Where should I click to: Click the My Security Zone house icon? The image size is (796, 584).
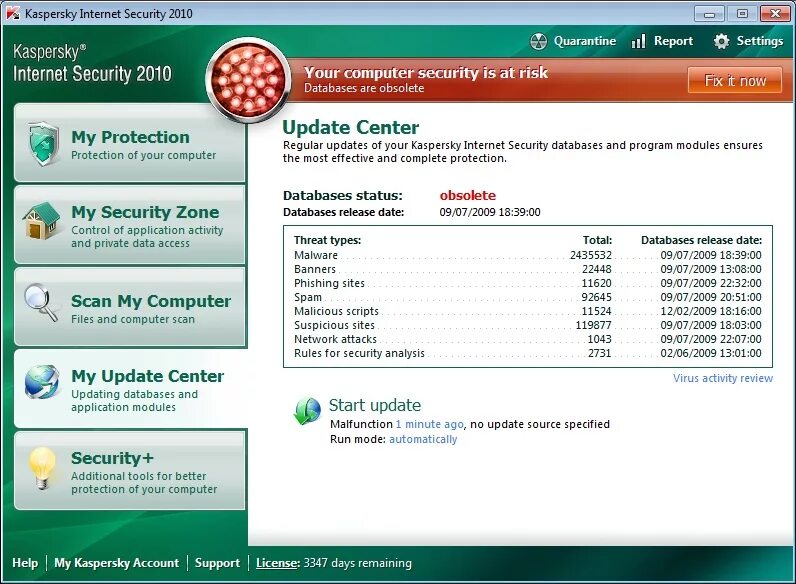tap(41, 221)
